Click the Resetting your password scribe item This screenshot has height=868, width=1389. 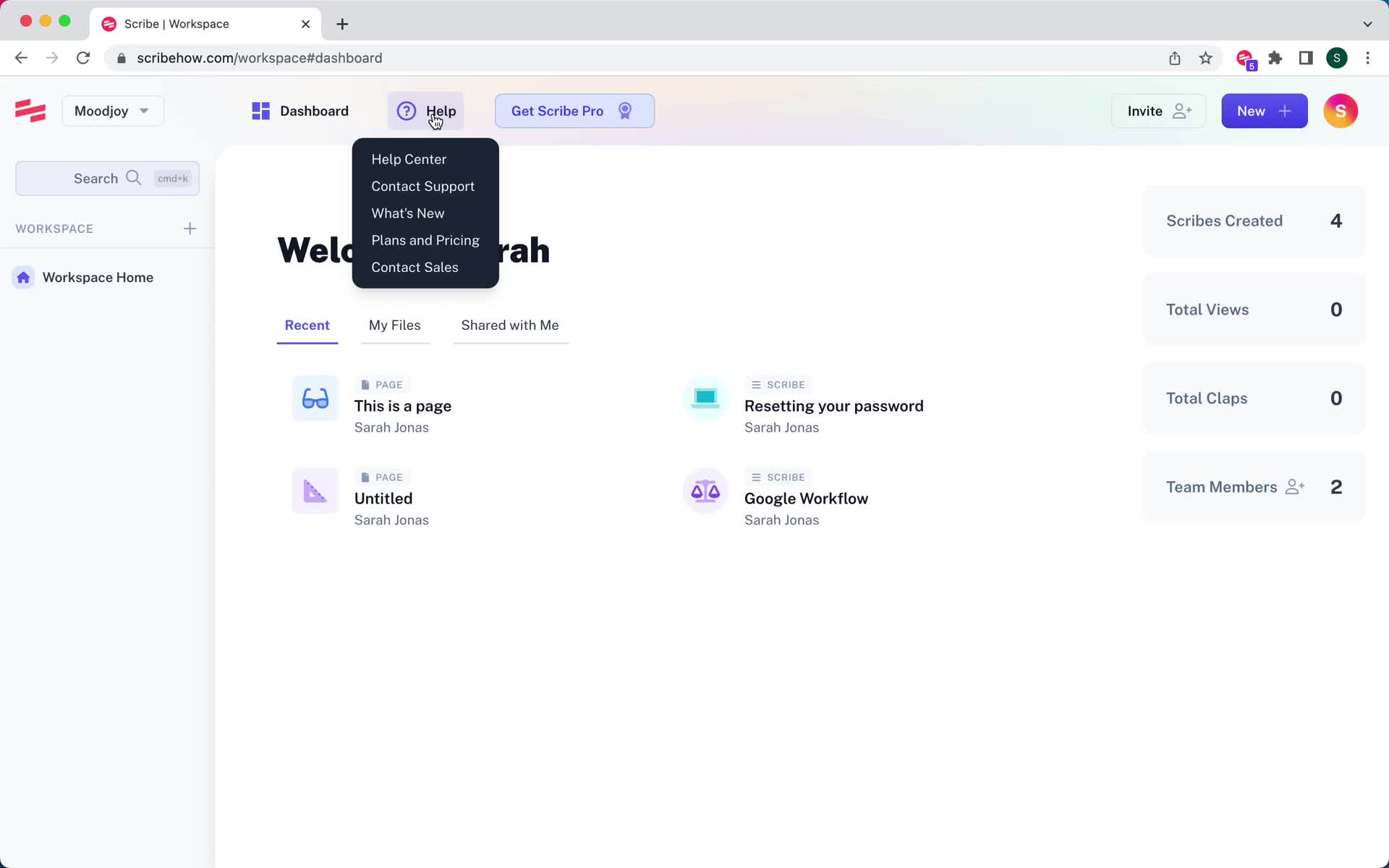pos(834,406)
